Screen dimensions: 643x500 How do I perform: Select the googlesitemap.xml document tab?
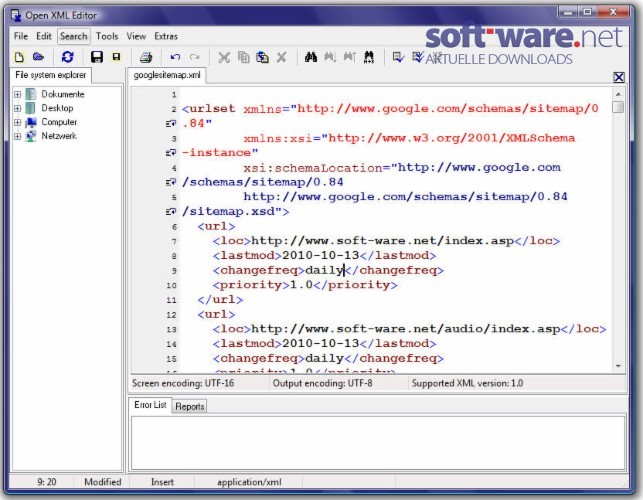point(167,75)
